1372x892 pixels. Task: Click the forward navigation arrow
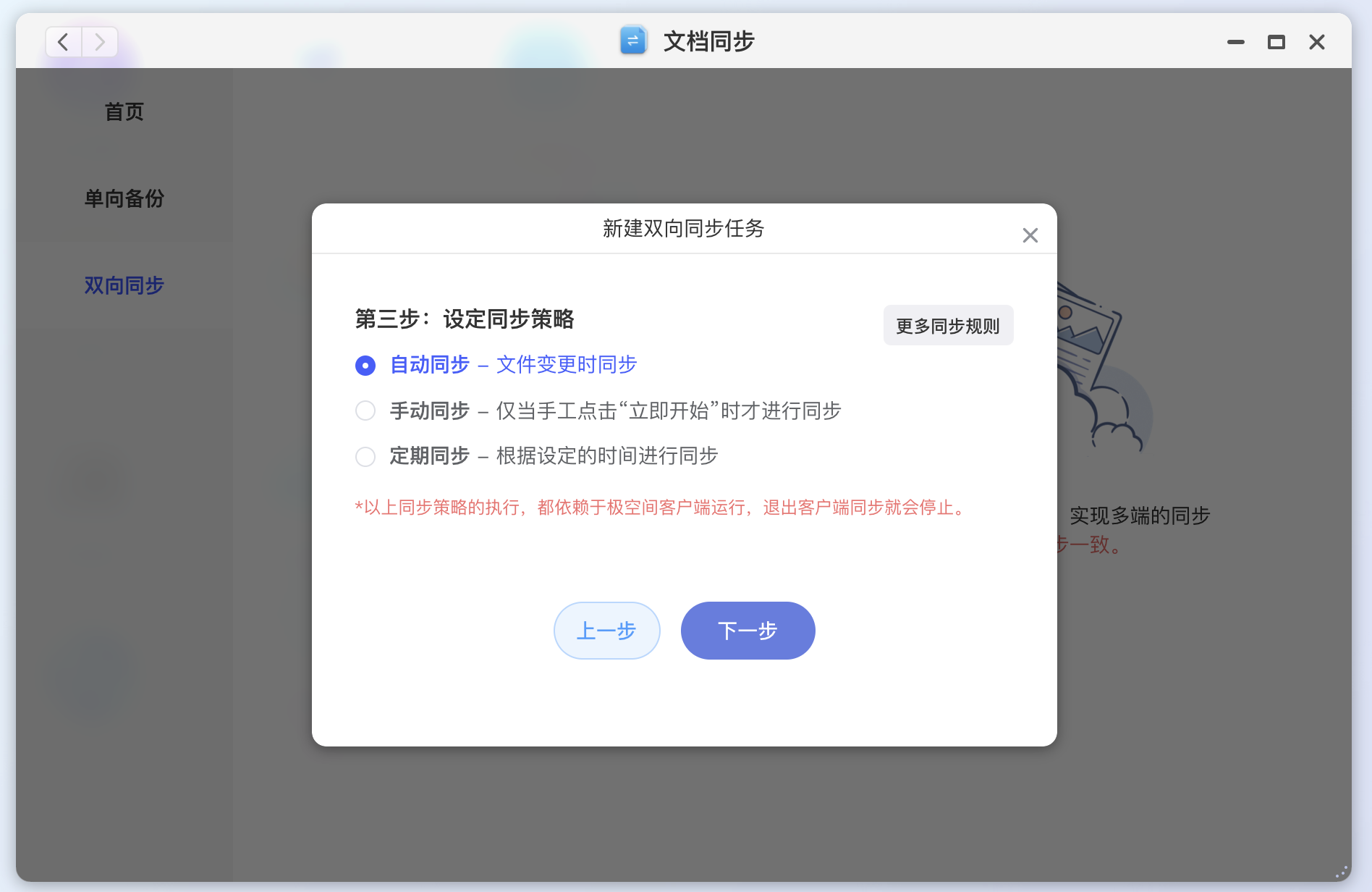(x=100, y=42)
